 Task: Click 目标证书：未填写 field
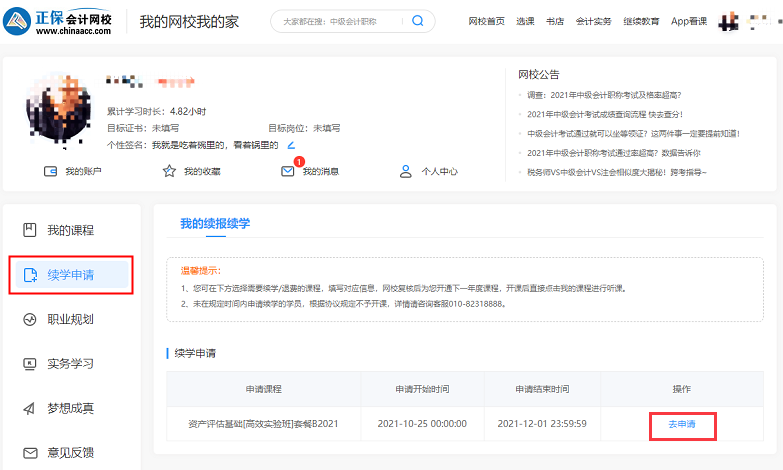(143, 128)
